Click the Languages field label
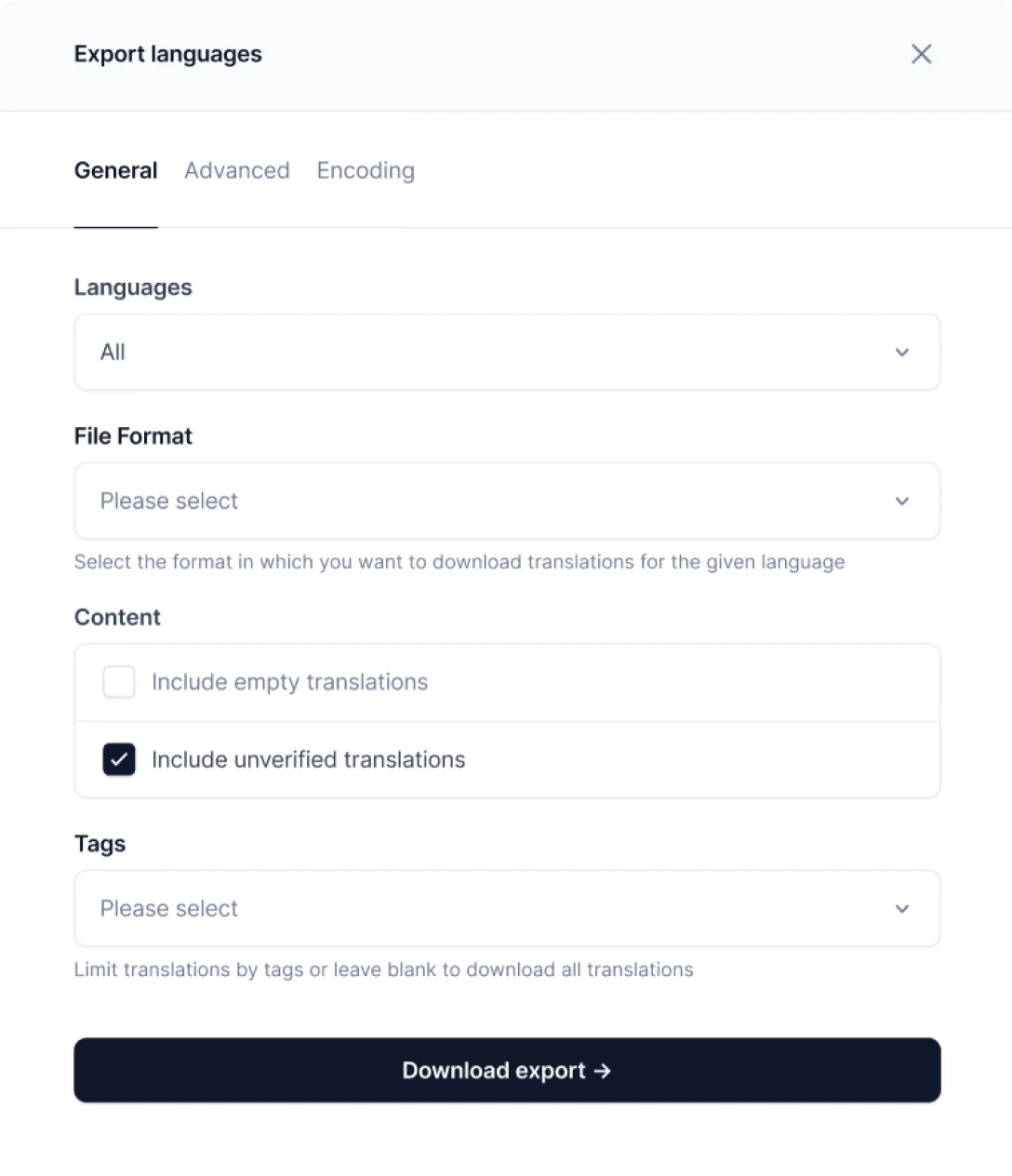The height and width of the screenshot is (1176, 1012). (x=133, y=287)
